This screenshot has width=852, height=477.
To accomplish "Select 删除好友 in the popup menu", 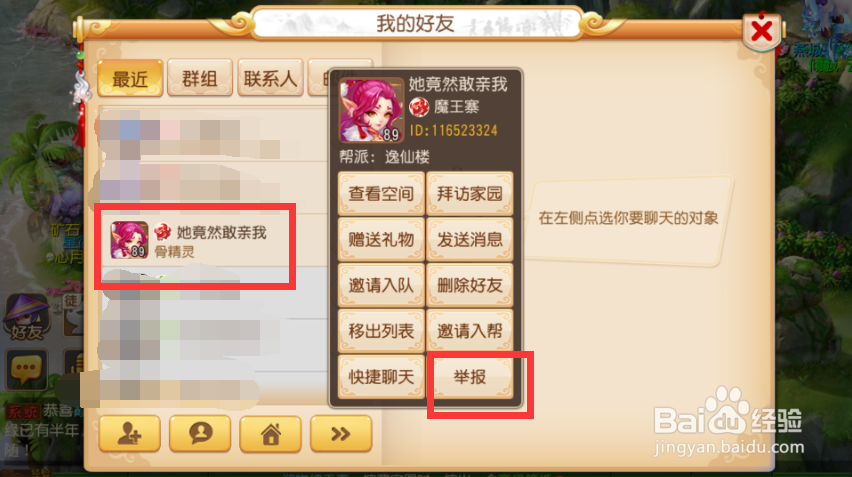I will (x=470, y=285).
